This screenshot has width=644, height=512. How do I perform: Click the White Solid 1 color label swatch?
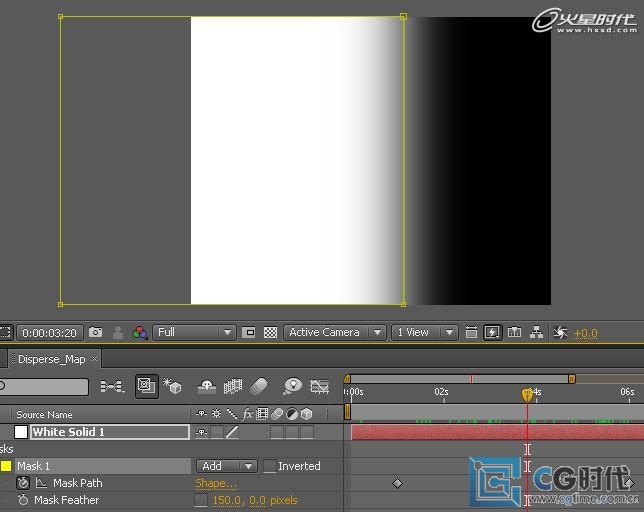pos(21,432)
